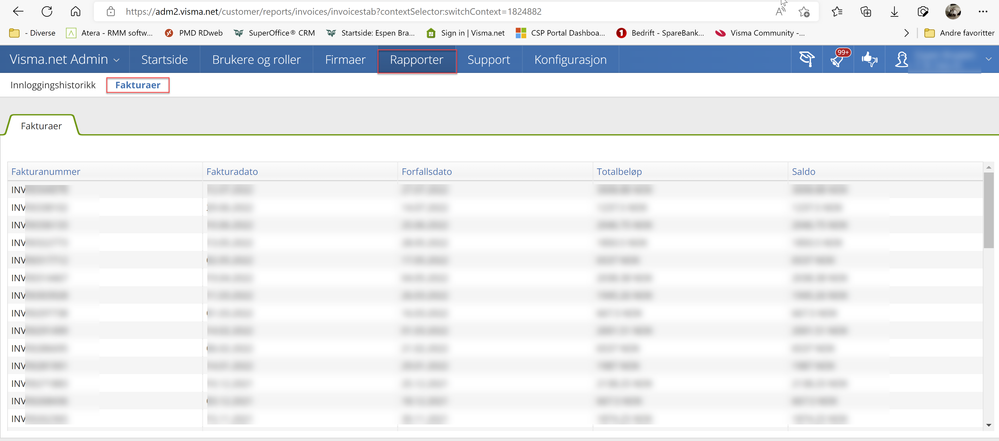The height and width of the screenshot is (441, 999).
Task: Open Innloggingshistorikk sub-tab
Action: tap(53, 85)
